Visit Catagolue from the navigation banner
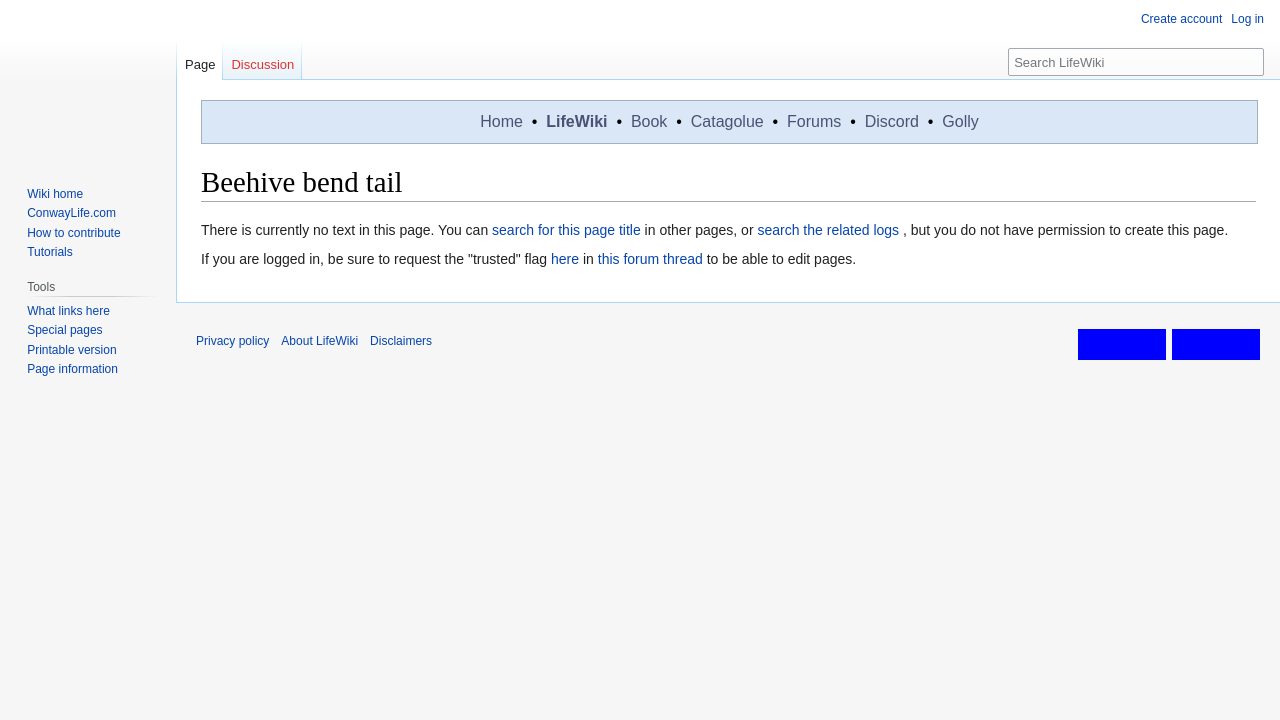 click(x=726, y=122)
